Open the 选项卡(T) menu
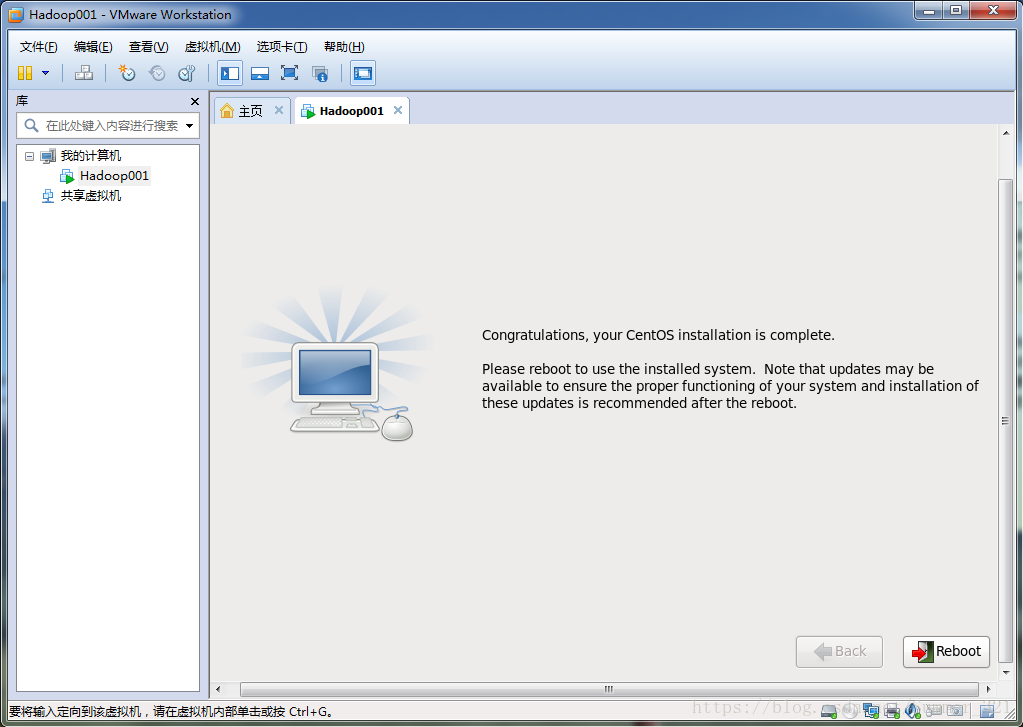The image size is (1023, 727). 282,47
